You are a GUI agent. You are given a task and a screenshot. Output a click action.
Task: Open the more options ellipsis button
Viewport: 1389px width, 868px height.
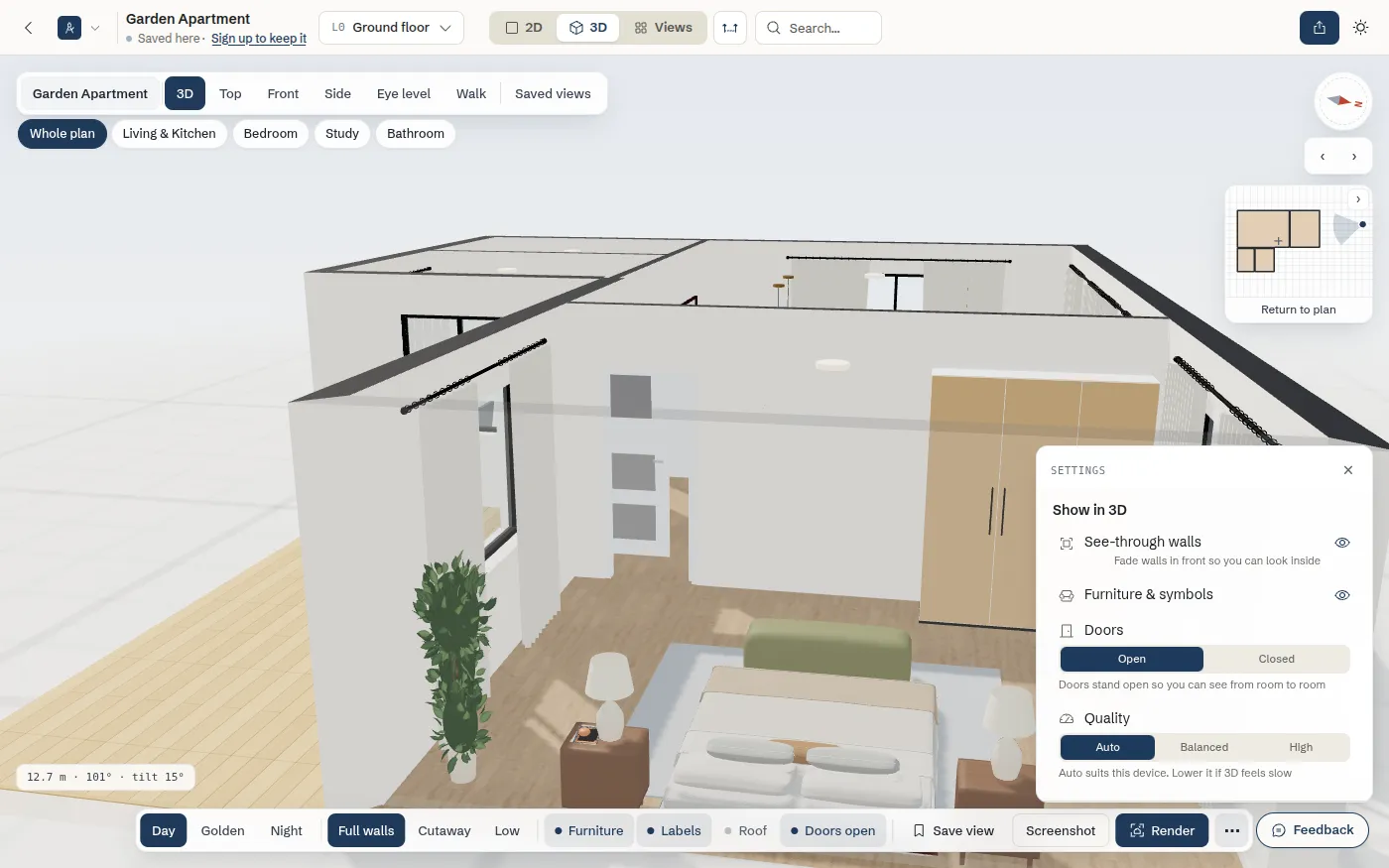tap(1232, 830)
